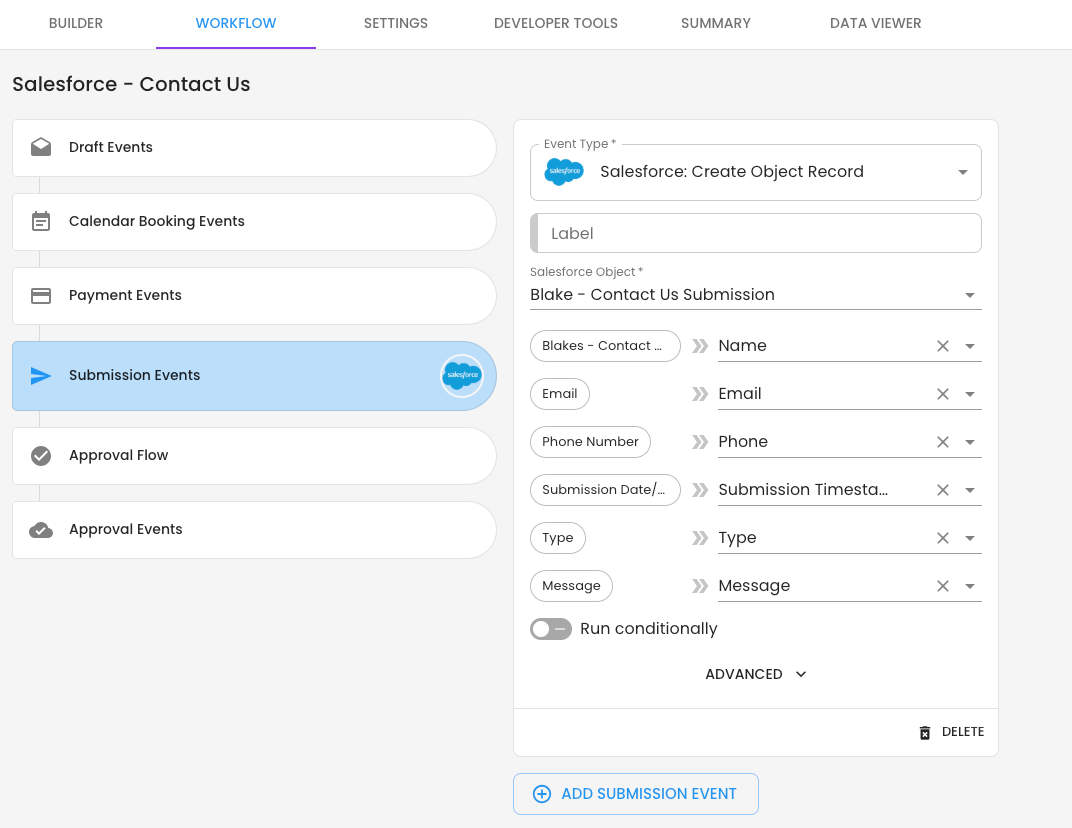
Task: Open the Draft Events step
Action: click(x=254, y=148)
